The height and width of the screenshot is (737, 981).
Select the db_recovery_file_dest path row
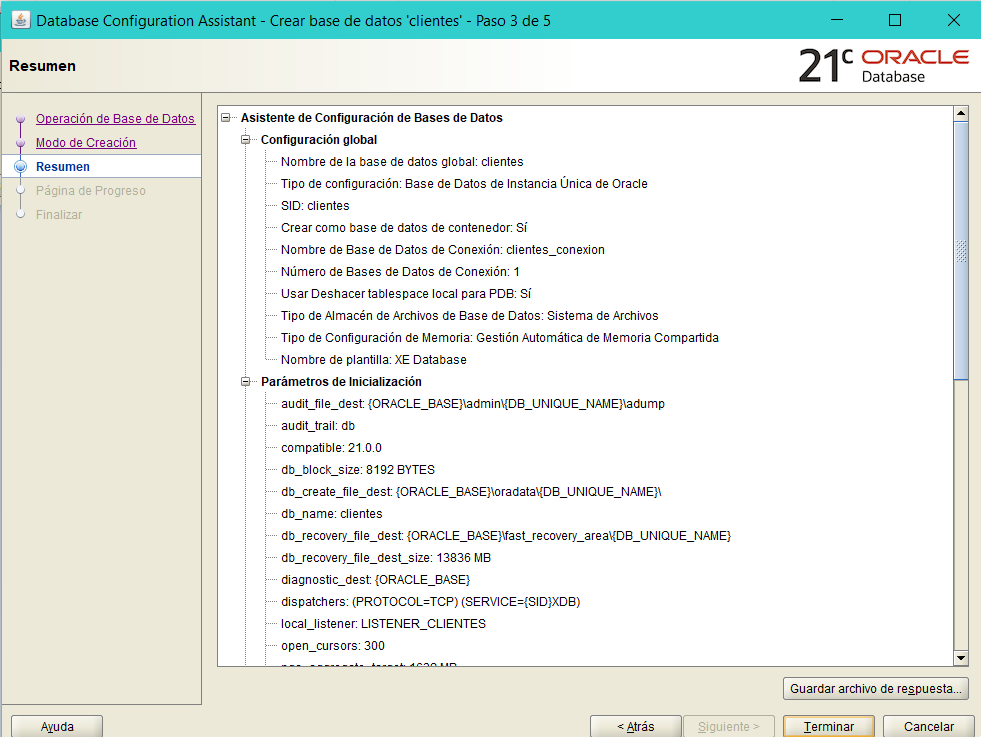506,536
